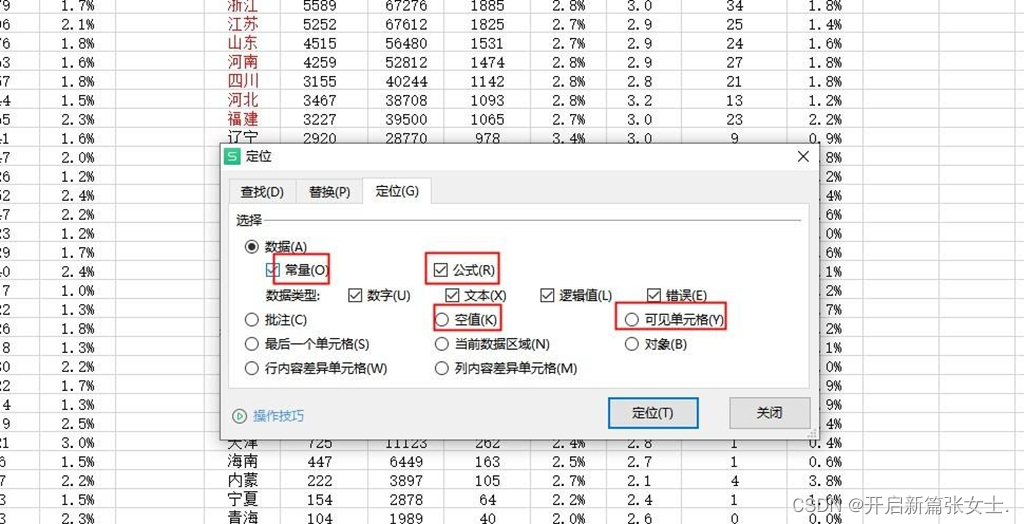Click the 河南 cell
This screenshot has height=524, width=1024.
(242, 62)
